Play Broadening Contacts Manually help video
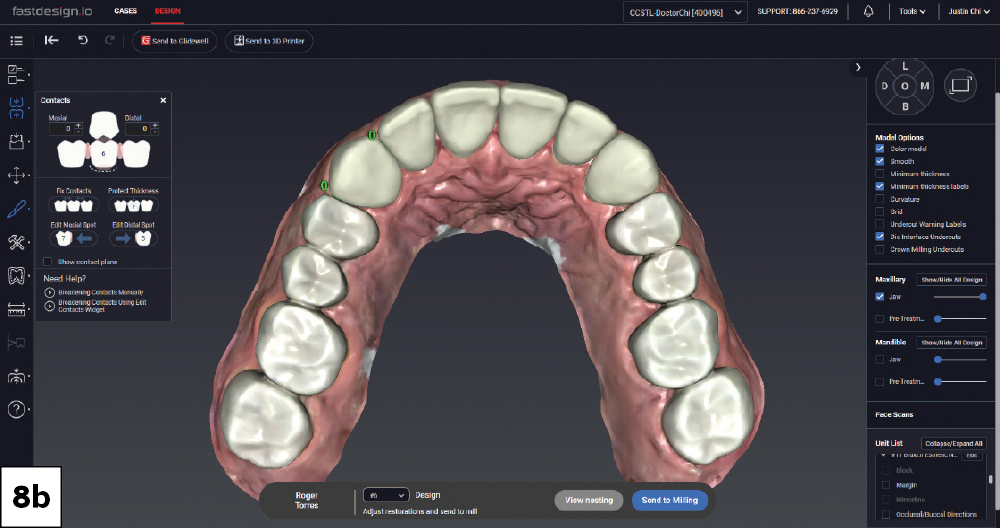Viewport: 1000px width, 528px height. [x=49, y=292]
